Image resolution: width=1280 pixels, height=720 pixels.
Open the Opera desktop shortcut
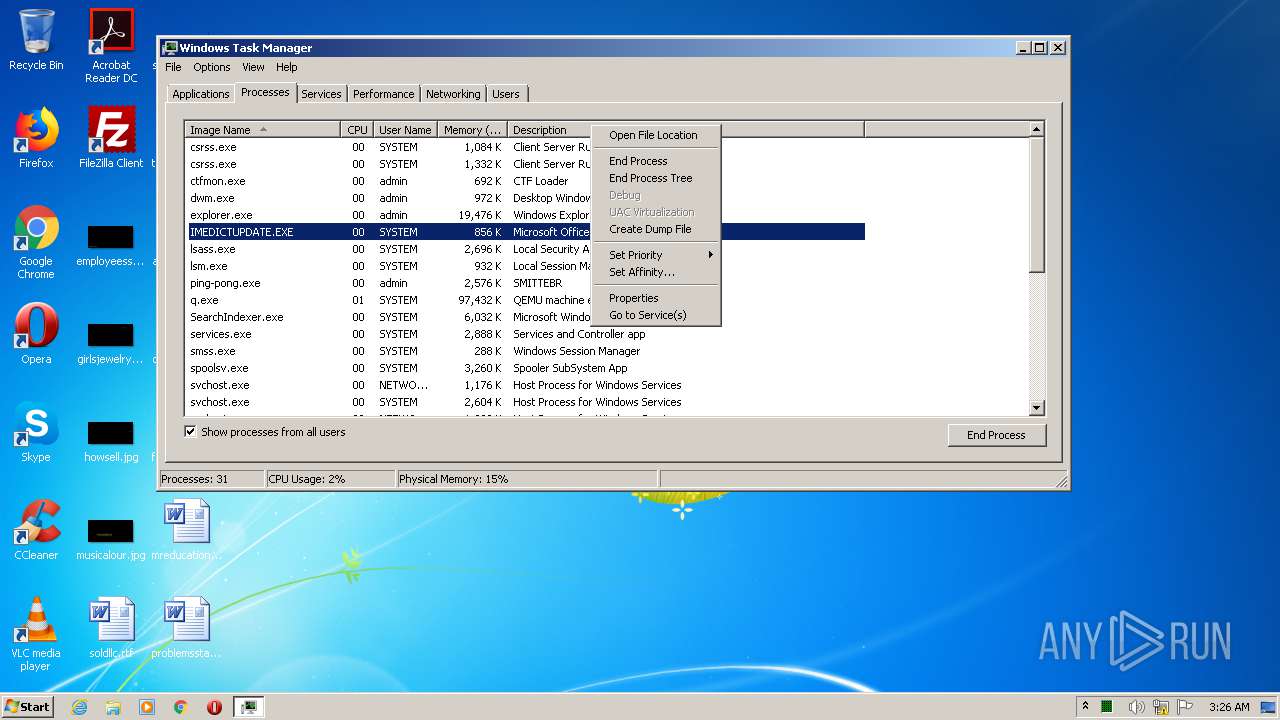pyautogui.click(x=36, y=334)
